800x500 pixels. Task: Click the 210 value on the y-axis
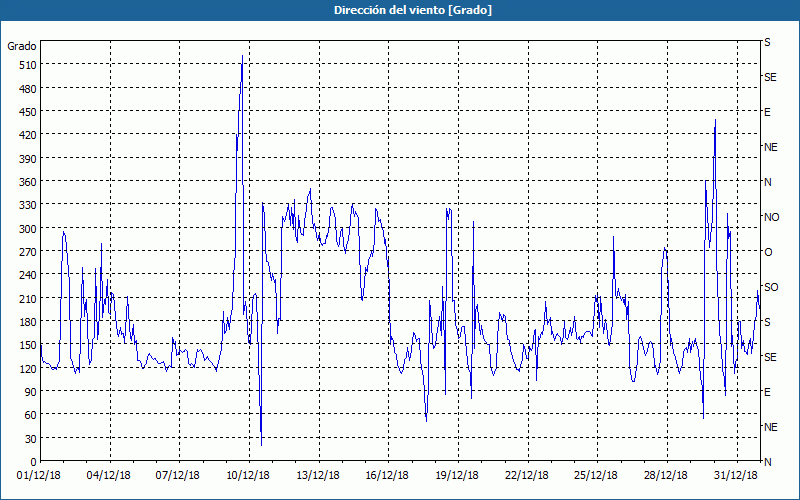pyautogui.click(x=28, y=298)
